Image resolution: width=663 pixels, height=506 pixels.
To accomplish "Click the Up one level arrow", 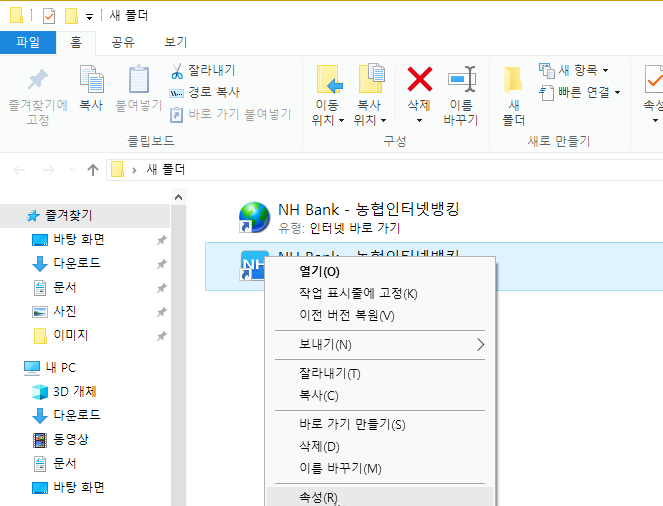I will click(93, 170).
